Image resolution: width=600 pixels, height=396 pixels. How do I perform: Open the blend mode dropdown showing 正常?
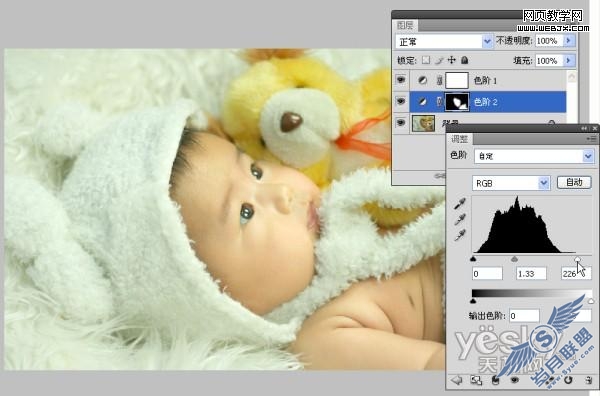point(487,41)
